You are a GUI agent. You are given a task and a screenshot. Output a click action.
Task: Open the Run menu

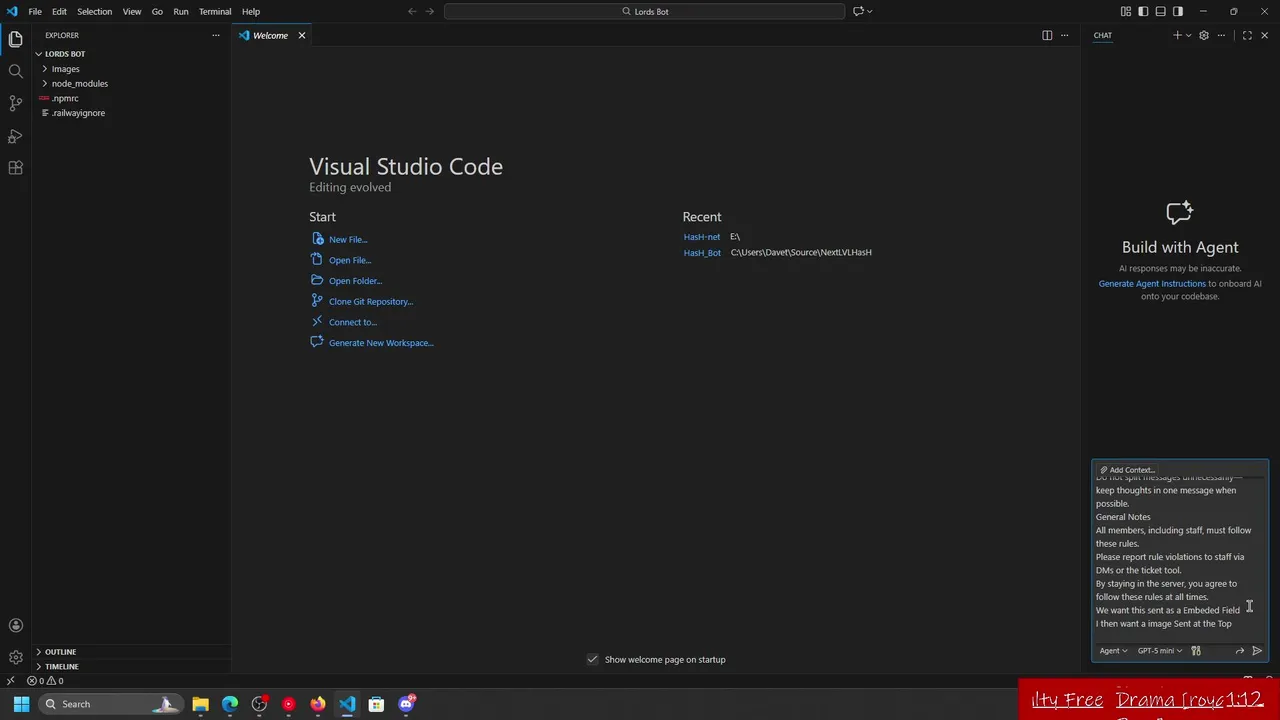[x=181, y=12]
